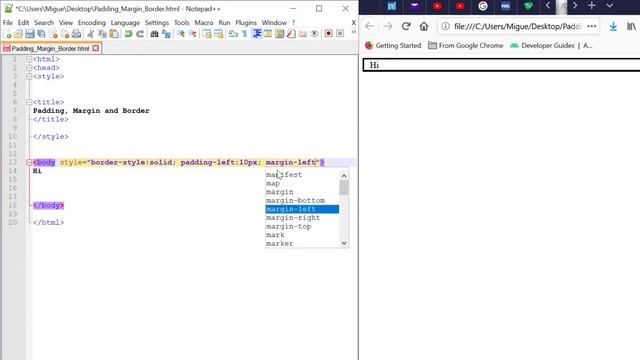
Task: Open the File menu
Action: click(x=8, y=23)
